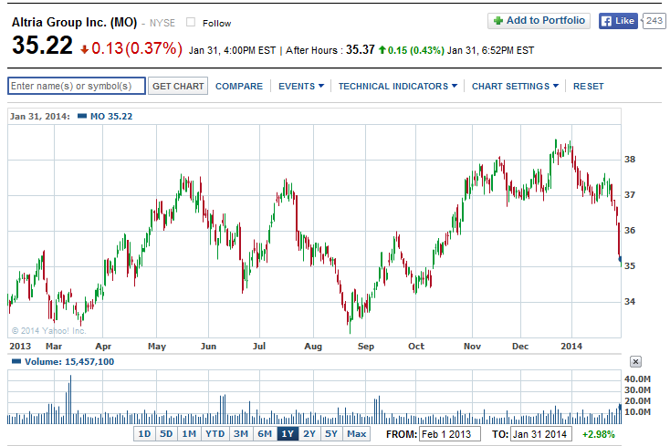Viewport: 670px width, 446px height.
Task: Click the green up arrow after-hours icon
Action: point(382,50)
